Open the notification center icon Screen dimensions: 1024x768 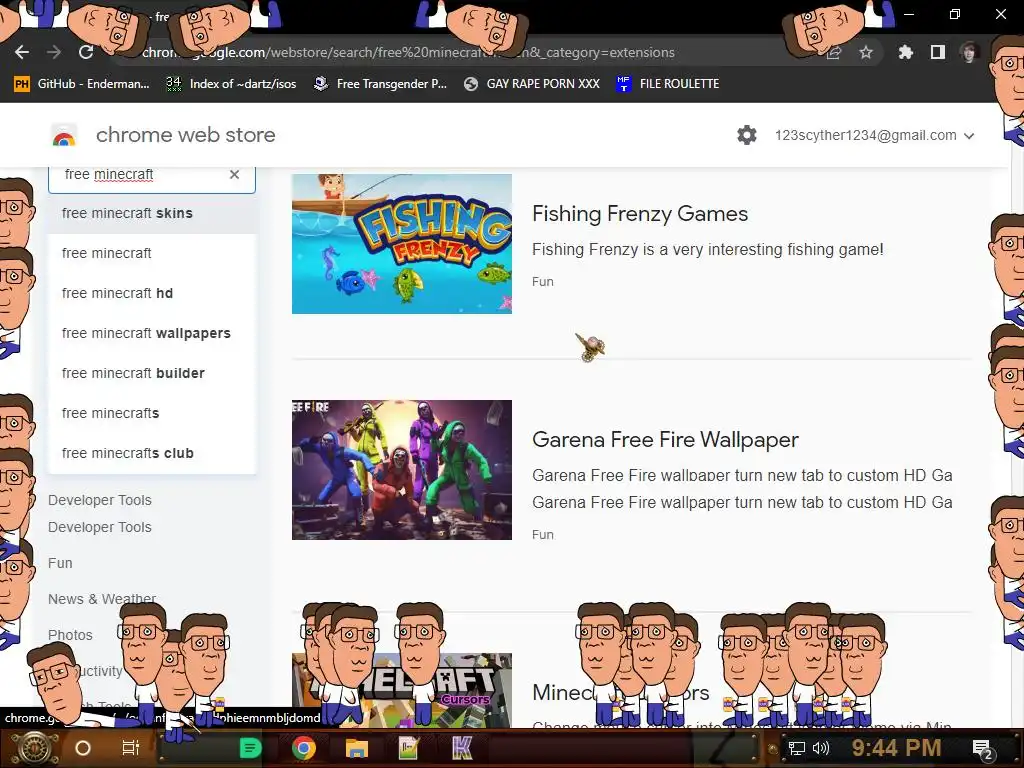click(x=983, y=749)
